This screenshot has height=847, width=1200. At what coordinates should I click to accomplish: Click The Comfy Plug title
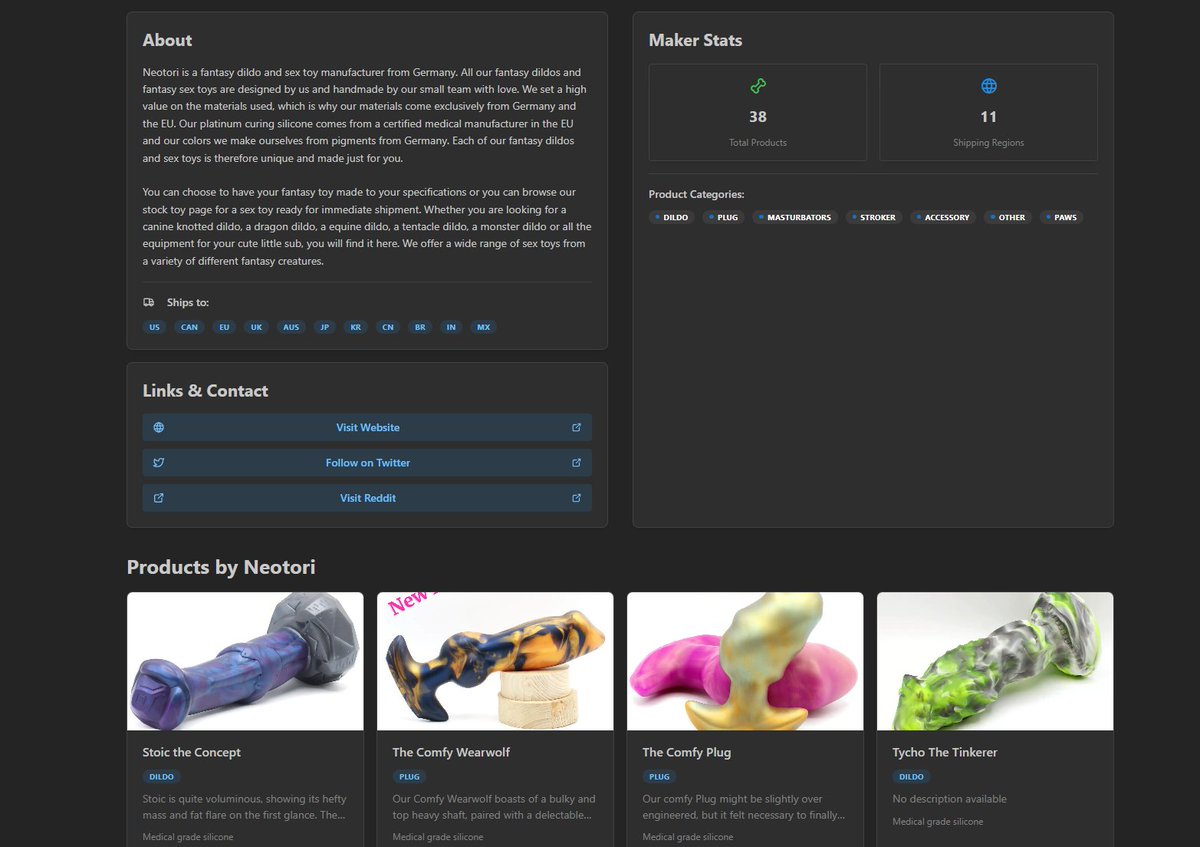(687, 752)
